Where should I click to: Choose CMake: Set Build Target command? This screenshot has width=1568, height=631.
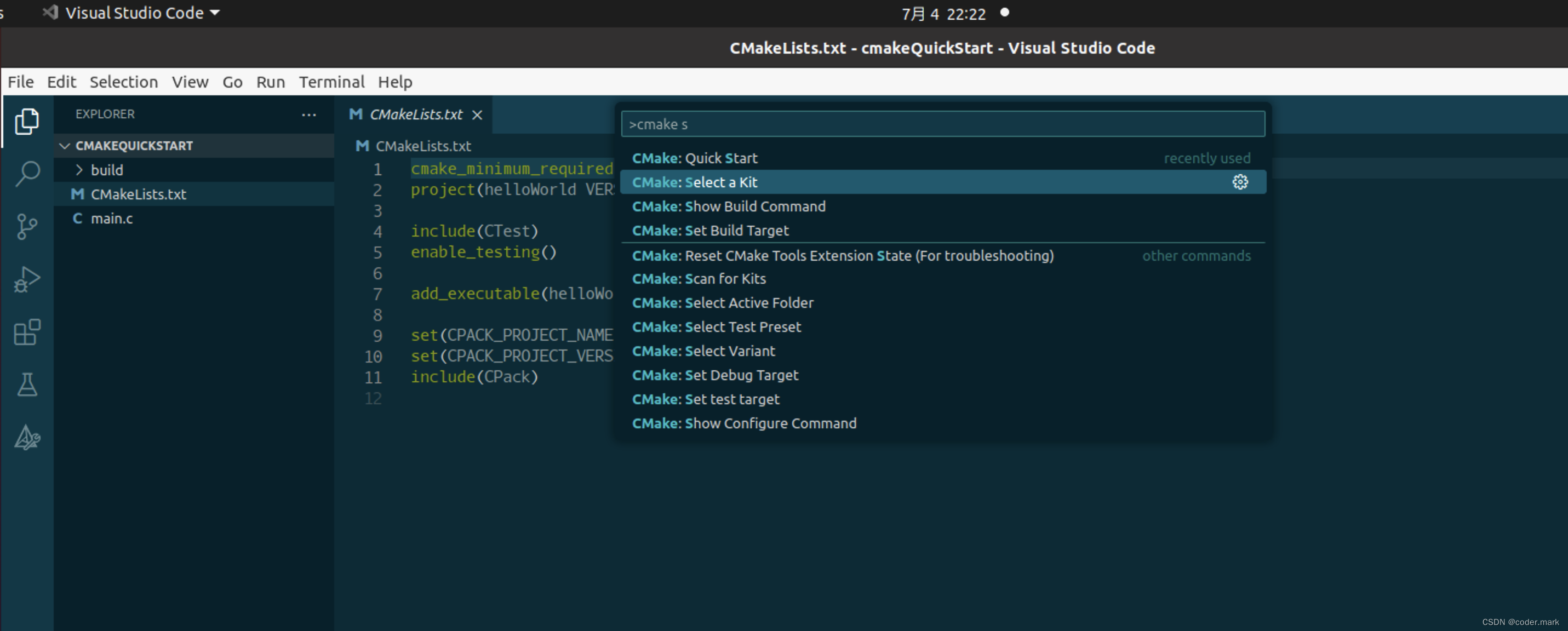pos(709,231)
